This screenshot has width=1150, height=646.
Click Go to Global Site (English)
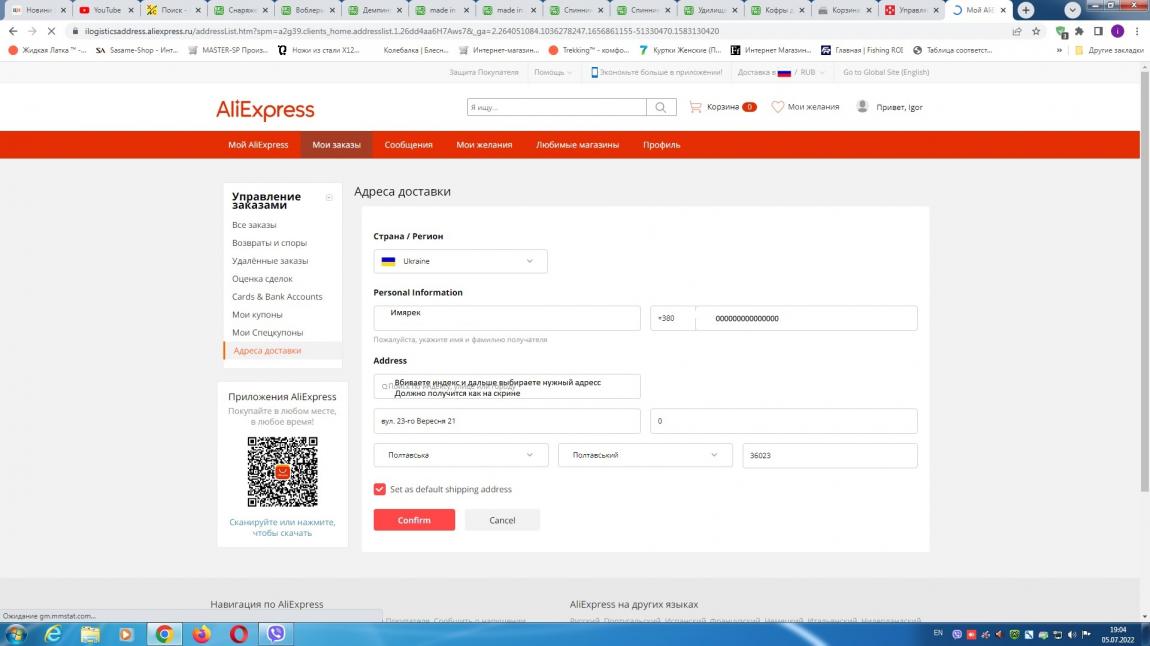[x=885, y=72]
